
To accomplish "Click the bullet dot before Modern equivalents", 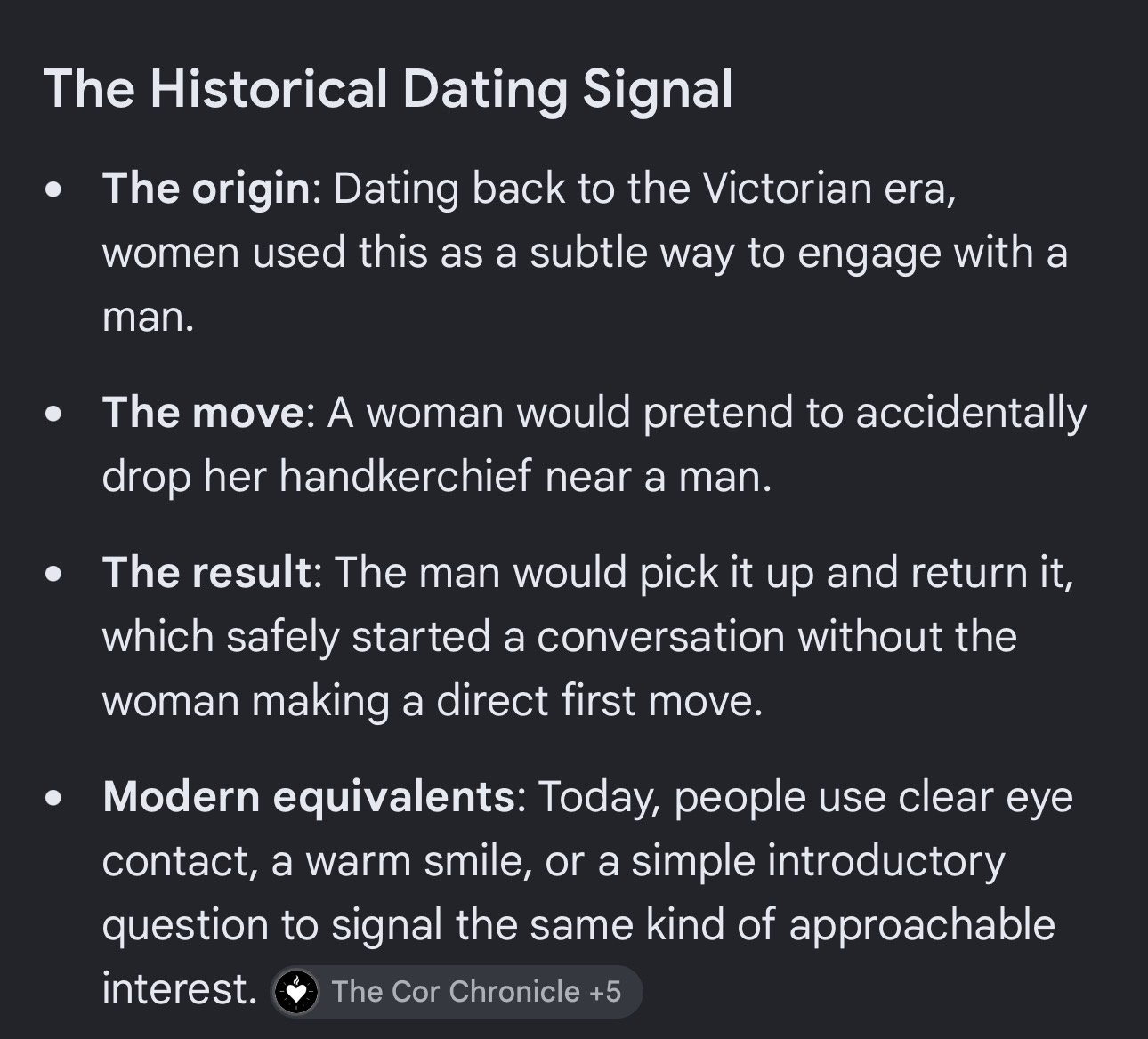I will click(x=55, y=799).
